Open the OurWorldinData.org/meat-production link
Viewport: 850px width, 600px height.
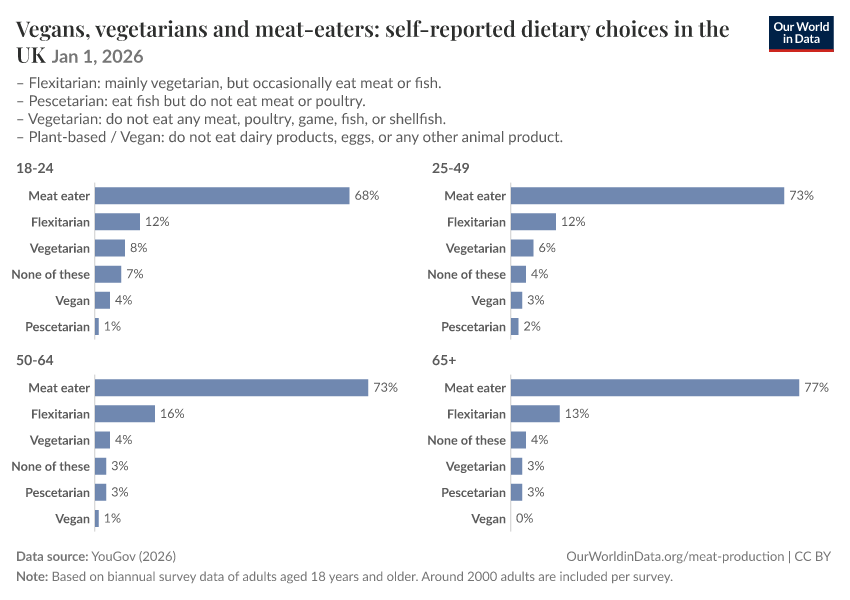click(675, 556)
